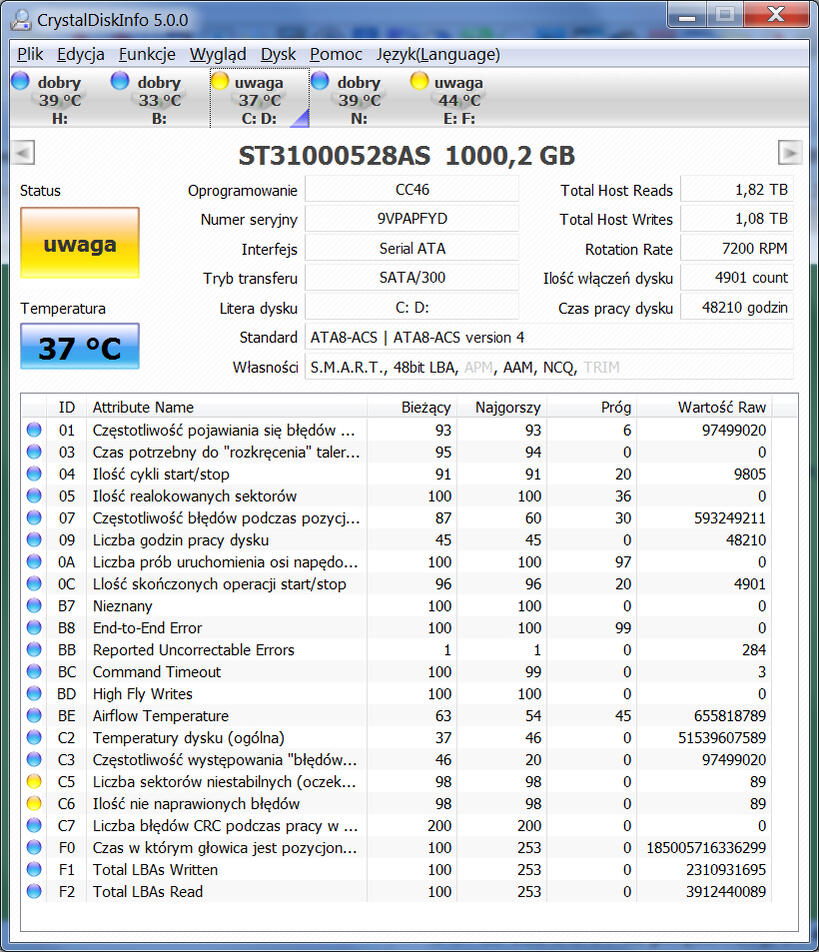Open the Funkcje menu
The image size is (819, 952).
147,55
